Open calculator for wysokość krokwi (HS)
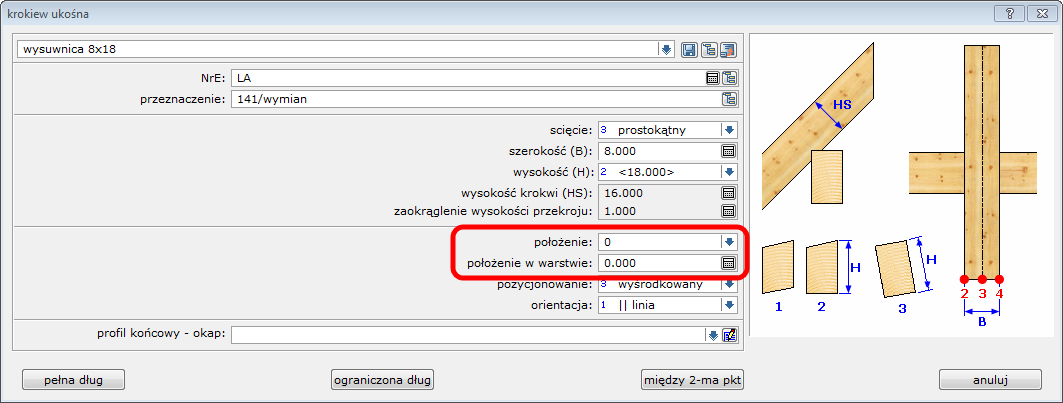The height and width of the screenshot is (403, 1063). 729,192
